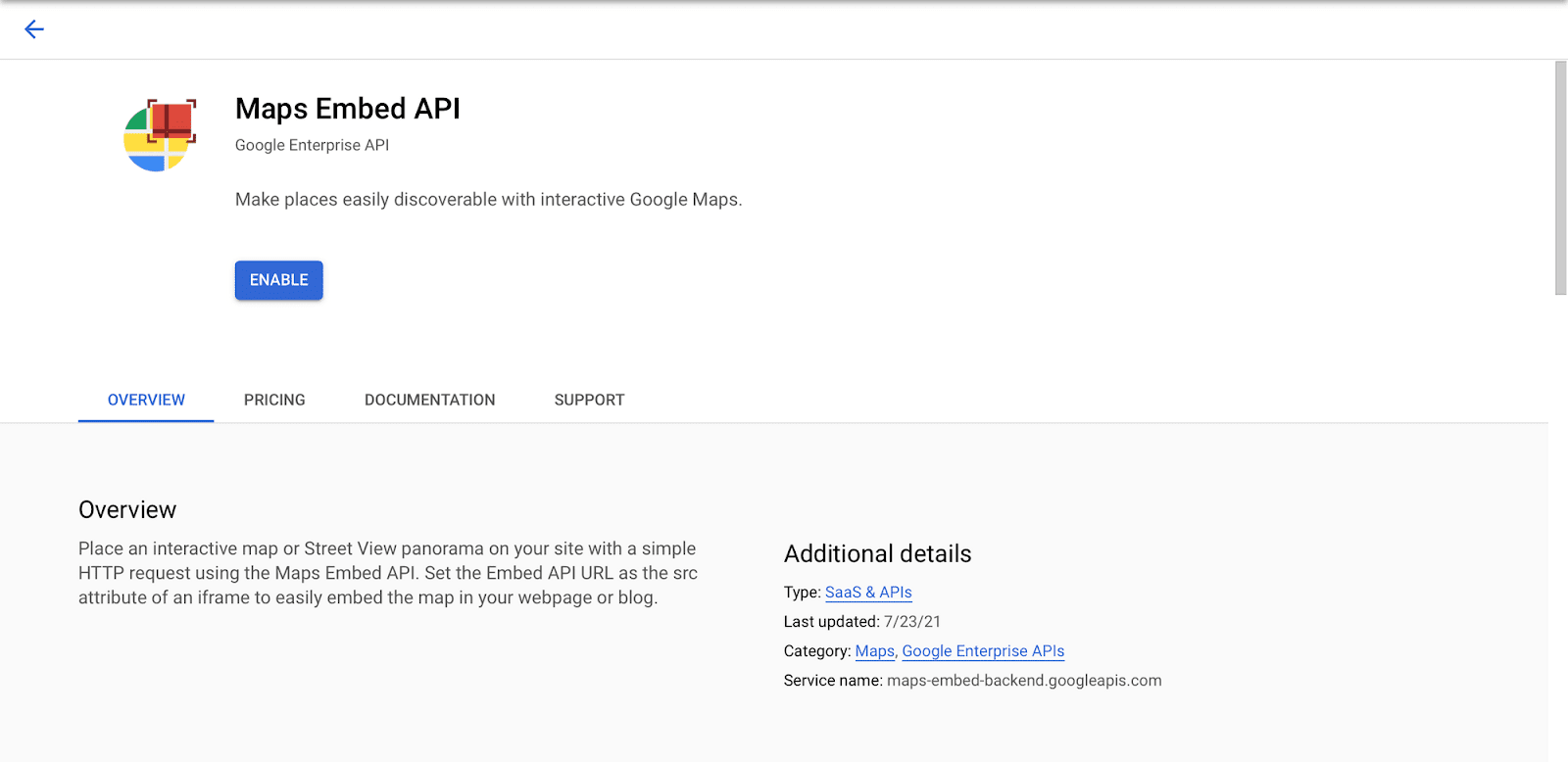Open the Pricing tab
This screenshot has width=1568, height=762.
(x=274, y=400)
